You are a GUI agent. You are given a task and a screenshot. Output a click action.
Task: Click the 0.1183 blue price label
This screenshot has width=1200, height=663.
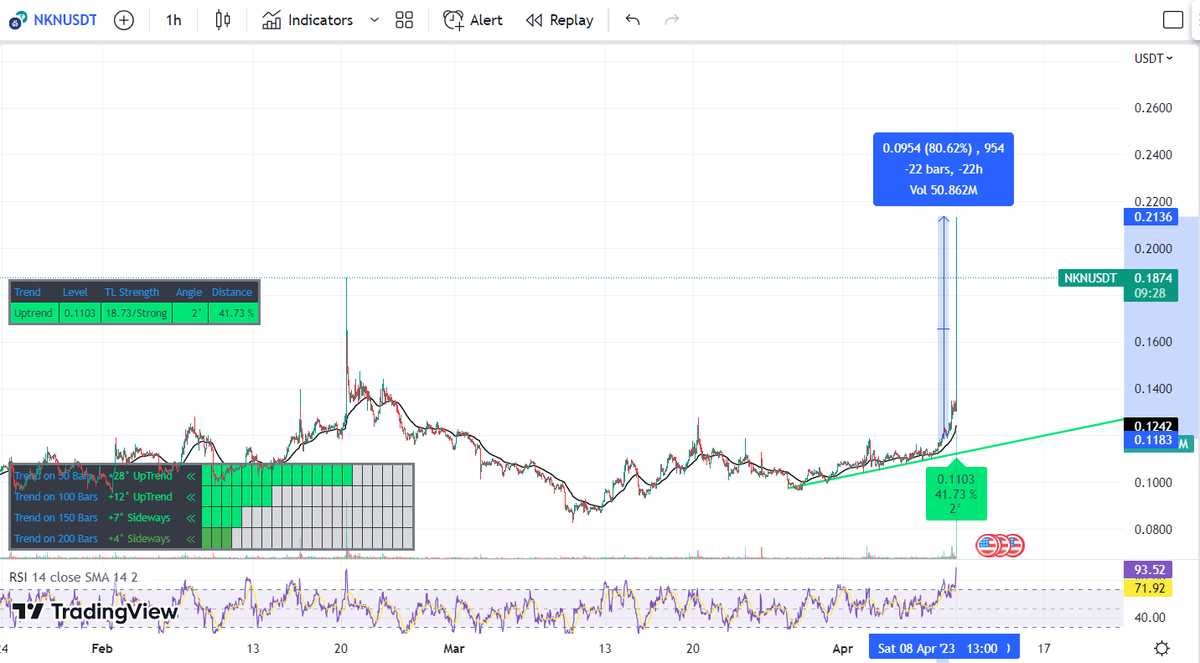(1153, 441)
